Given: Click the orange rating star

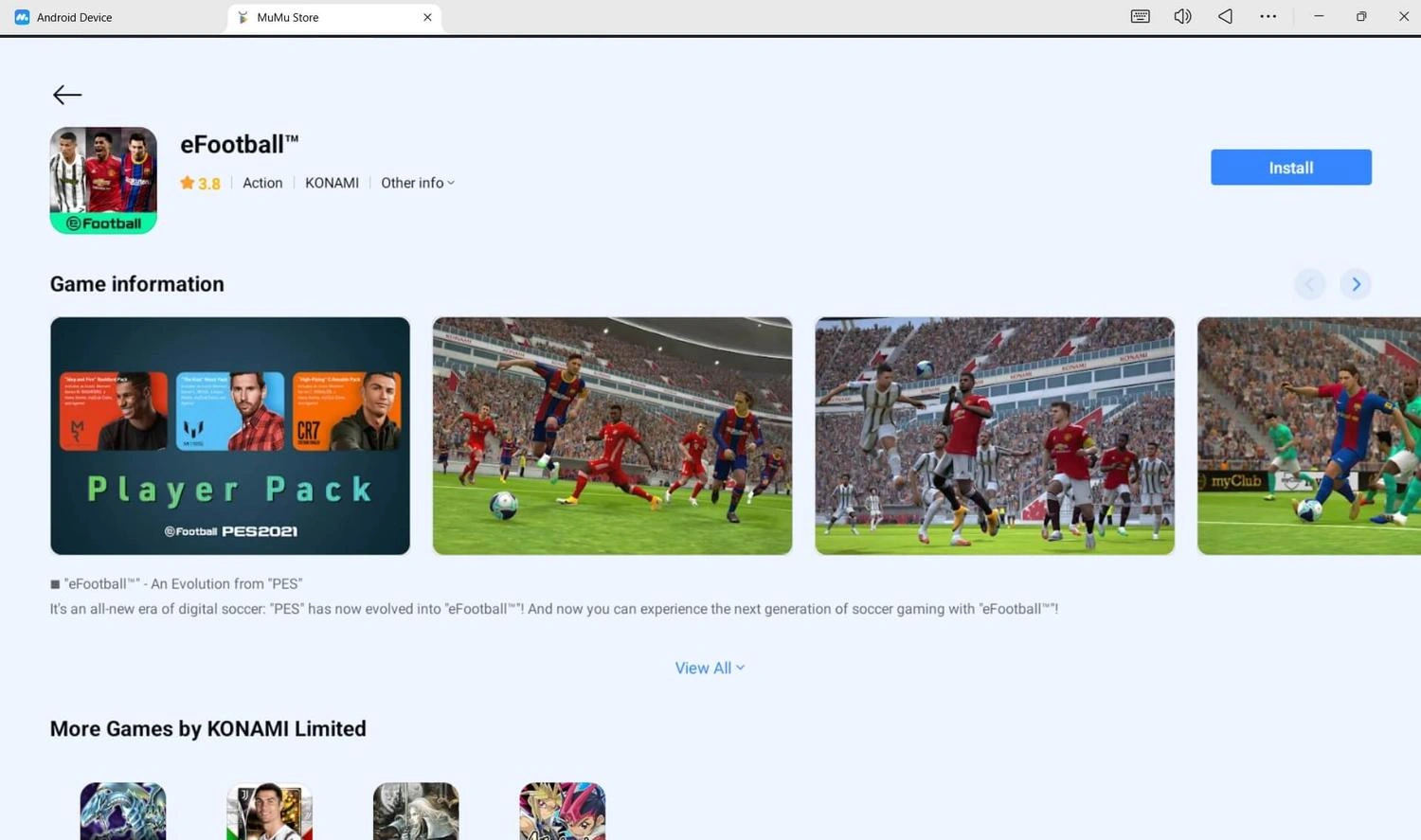Looking at the screenshot, I should pos(188,183).
